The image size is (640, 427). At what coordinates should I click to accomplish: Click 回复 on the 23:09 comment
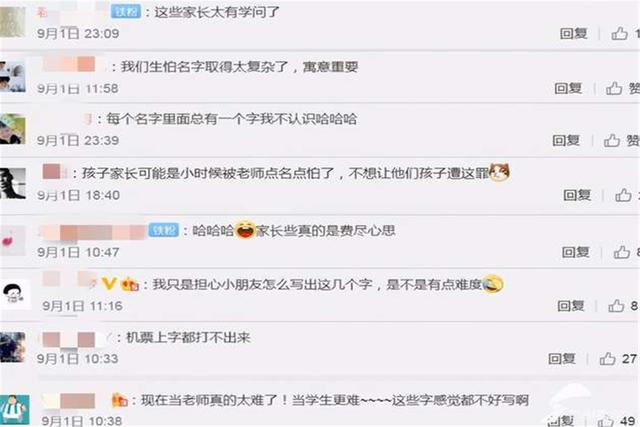[x=573, y=33]
